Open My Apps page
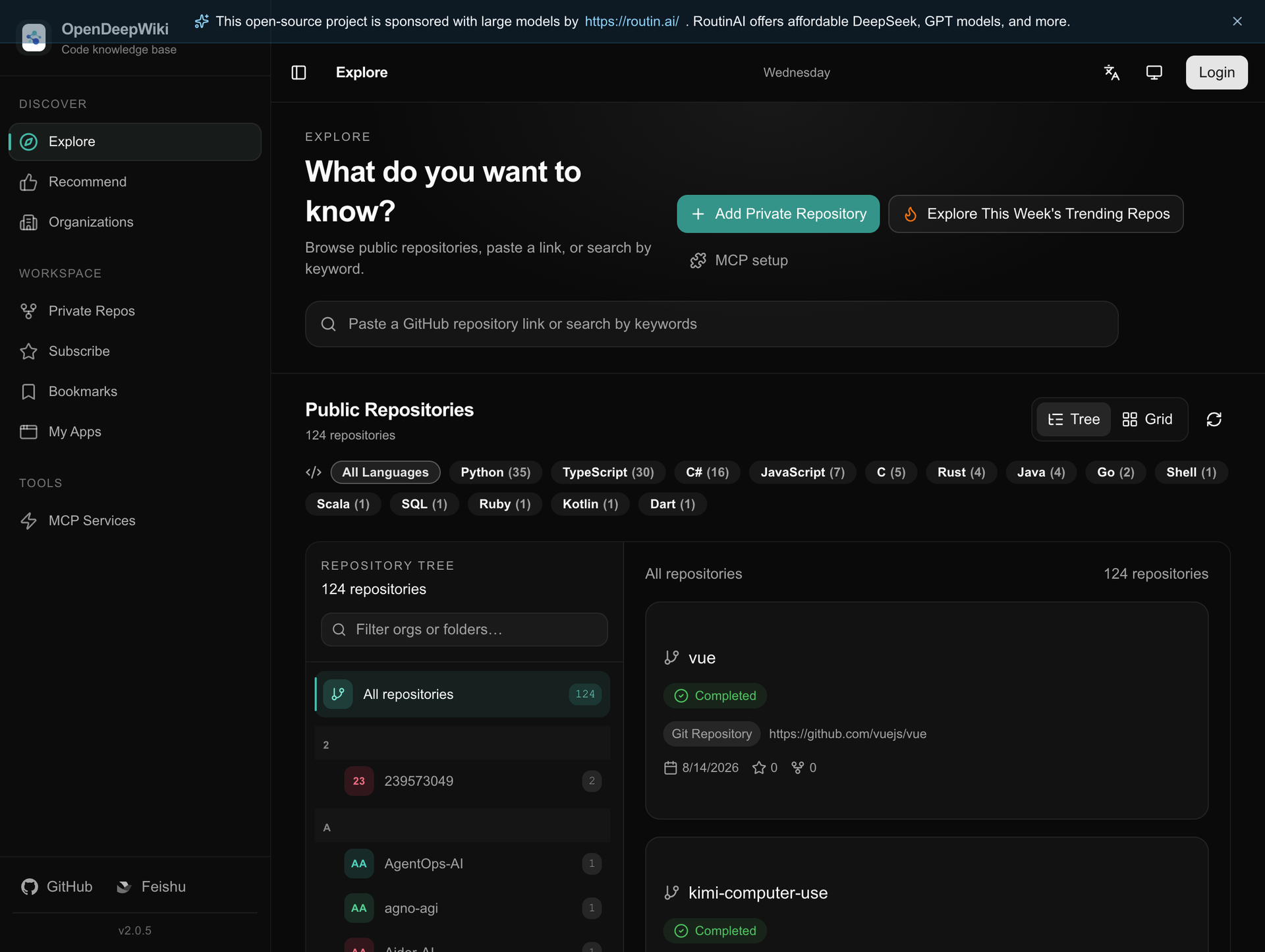Screen dimensions: 1265x952 click(135, 432)
